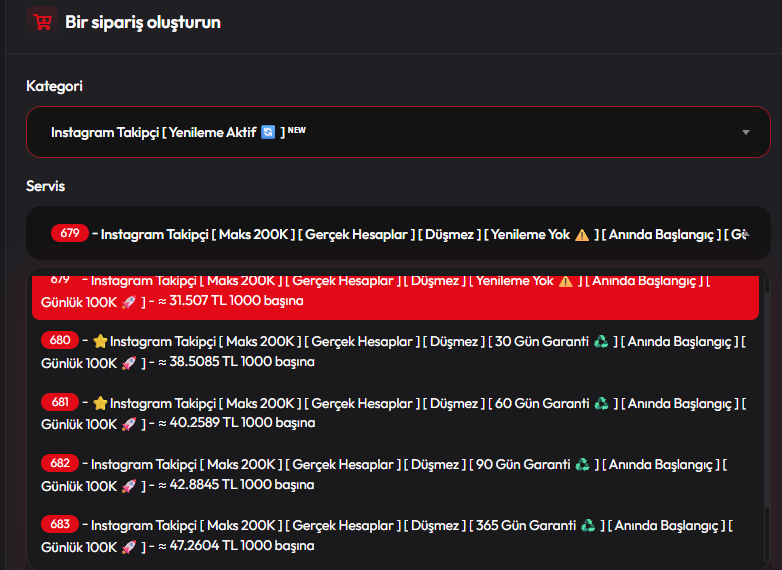Click the 681 red ID badge
The height and width of the screenshot is (570, 782).
pyautogui.click(x=60, y=402)
